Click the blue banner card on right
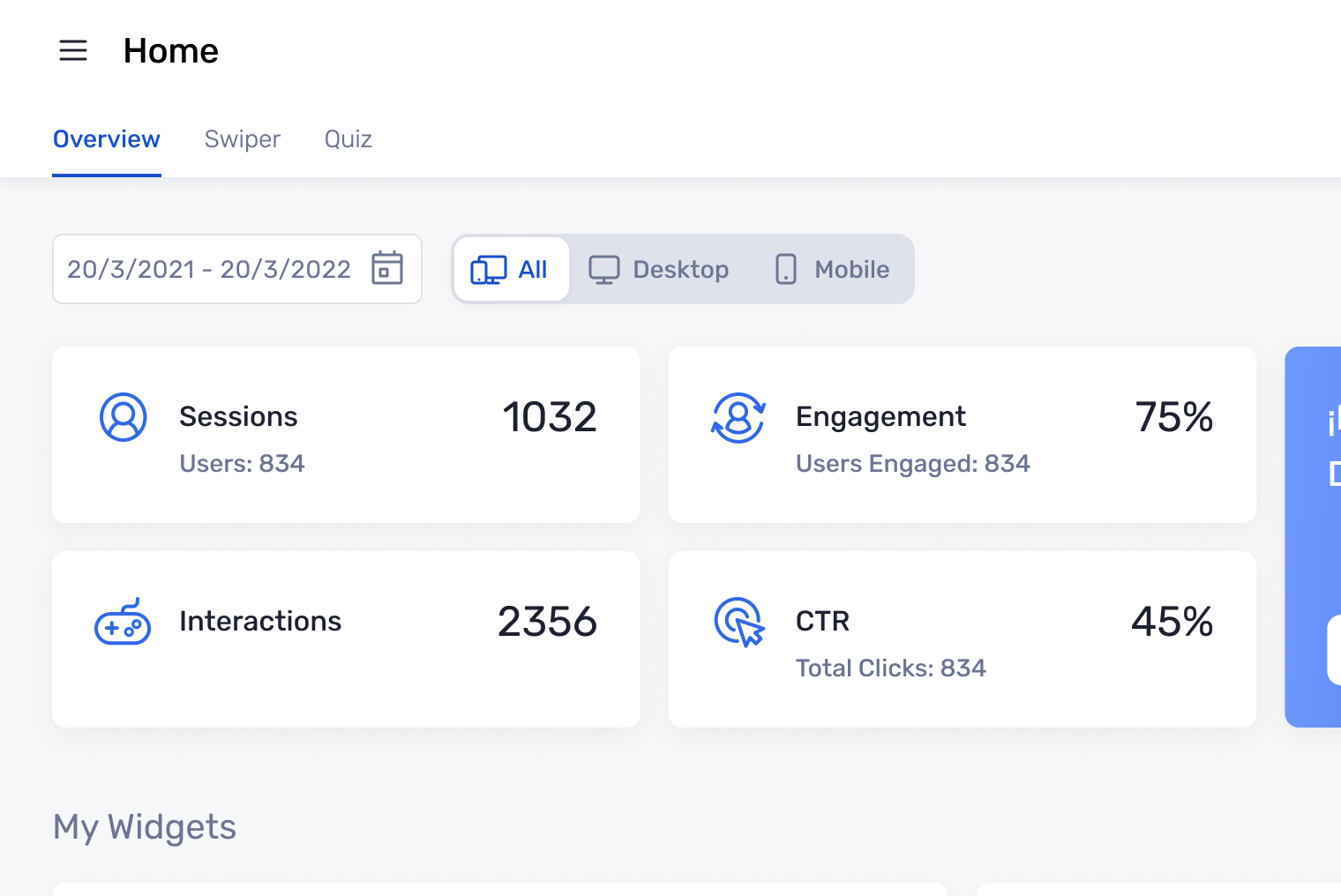Viewport: 1341px width, 896px height. coord(1315,536)
